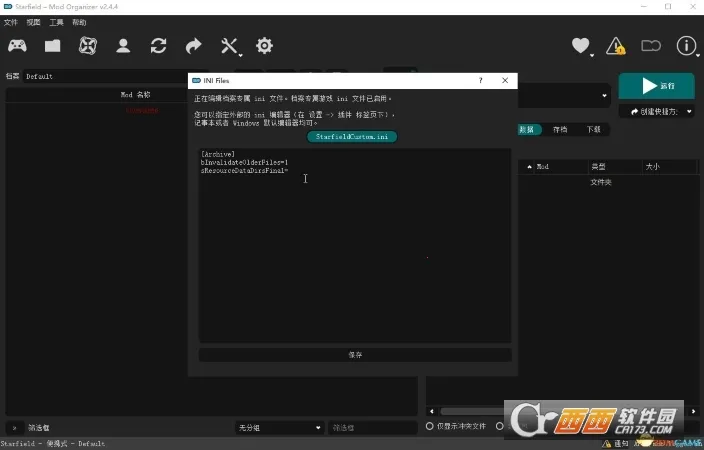Open the 无分组 grouping dropdown
704x450 pixels.
[279, 428]
